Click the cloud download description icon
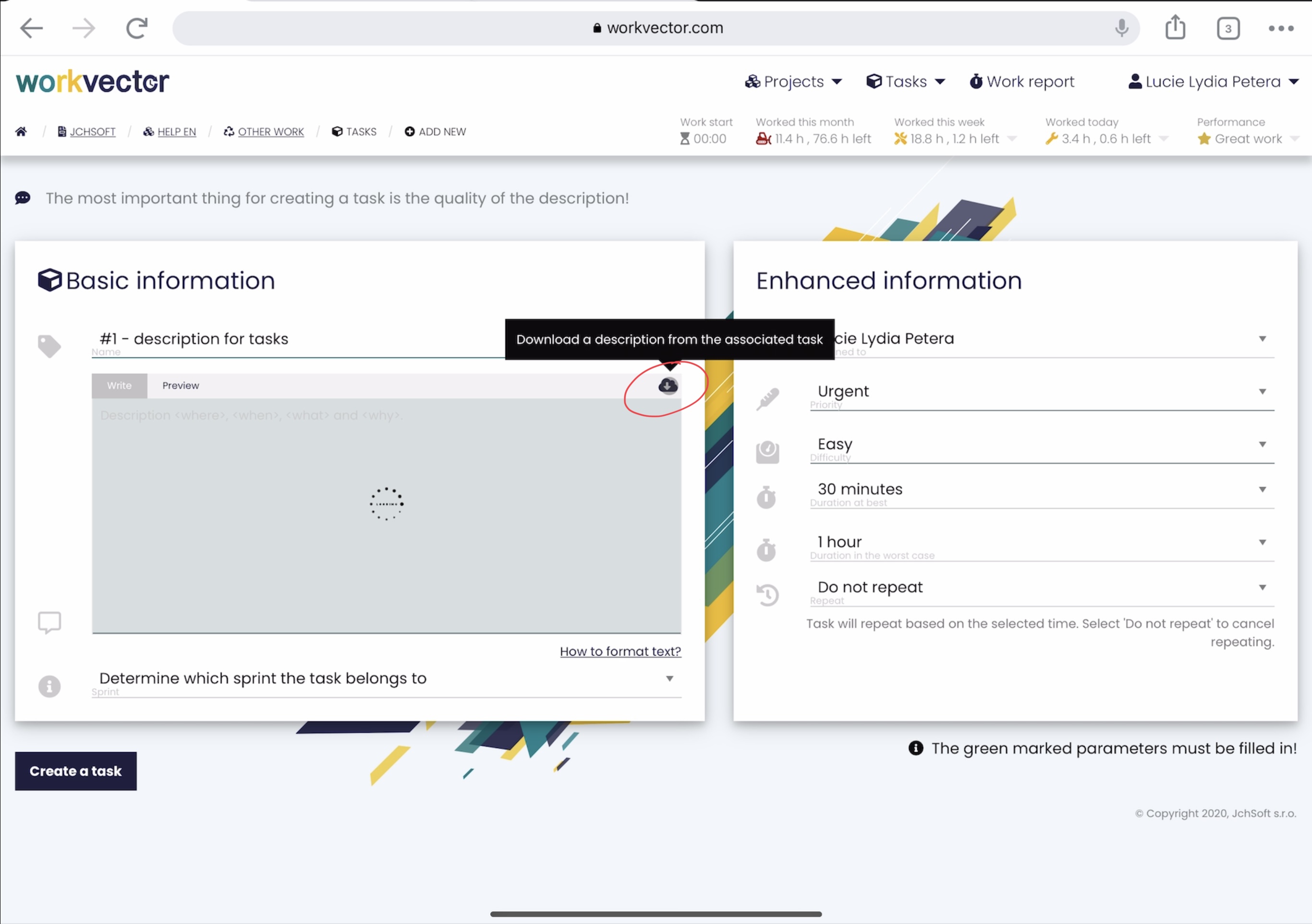This screenshot has width=1312, height=924. pyautogui.click(x=668, y=386)
